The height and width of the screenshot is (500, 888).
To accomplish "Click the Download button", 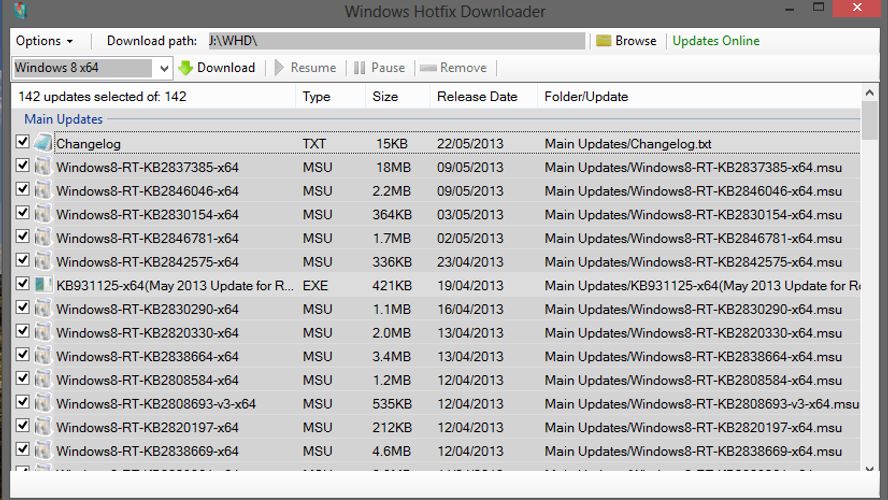I will pyautogui.click(x=217, y=68).
